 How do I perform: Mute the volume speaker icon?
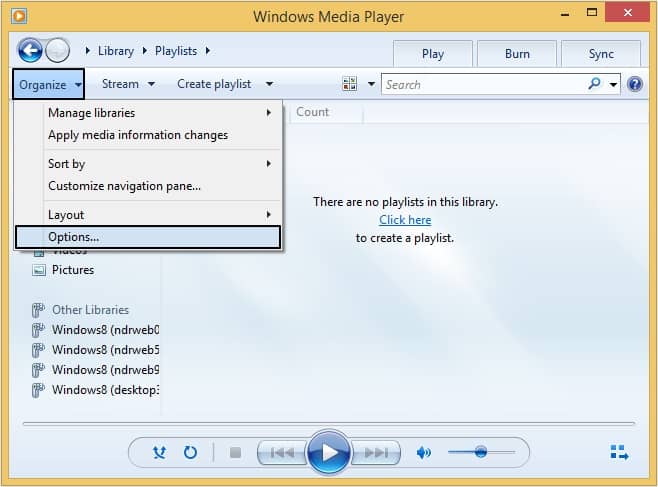click(423, 453)
